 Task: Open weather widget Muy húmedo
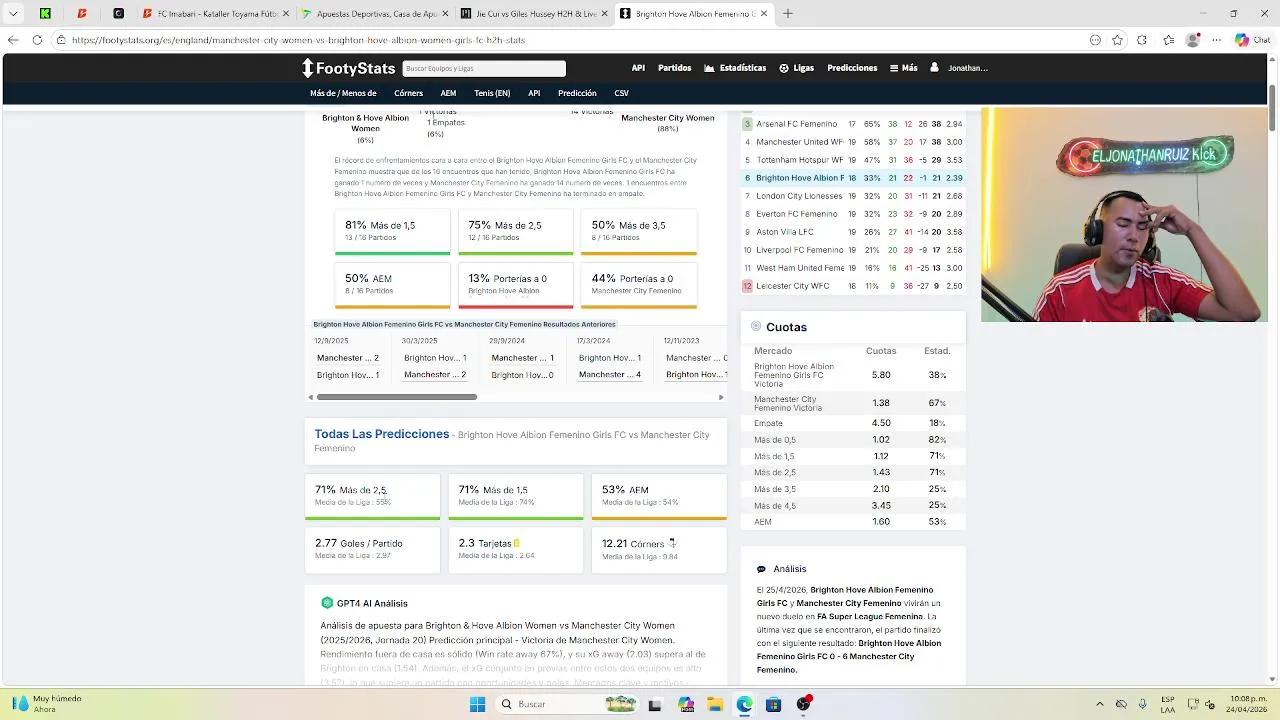(46, 704)
